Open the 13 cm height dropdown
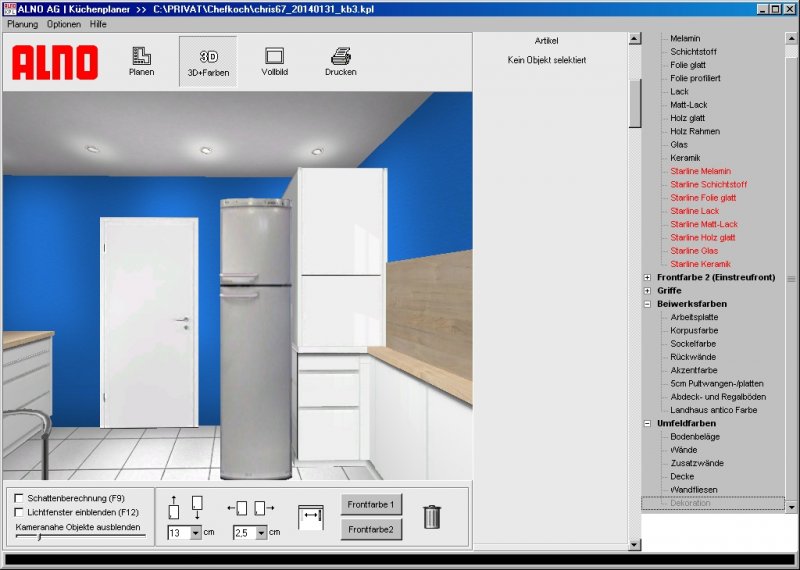 pyautogui.click(x=196, y=533)
